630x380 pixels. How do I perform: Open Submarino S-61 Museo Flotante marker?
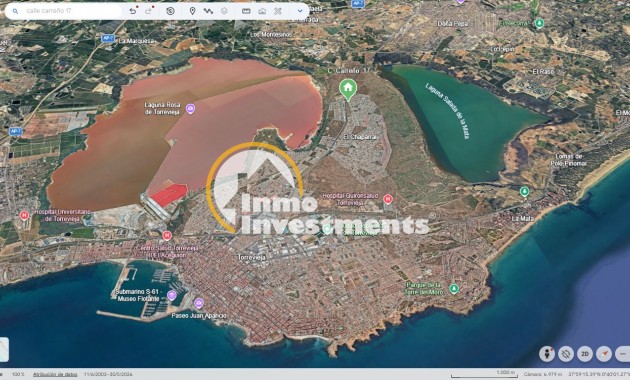coord(172,296)
